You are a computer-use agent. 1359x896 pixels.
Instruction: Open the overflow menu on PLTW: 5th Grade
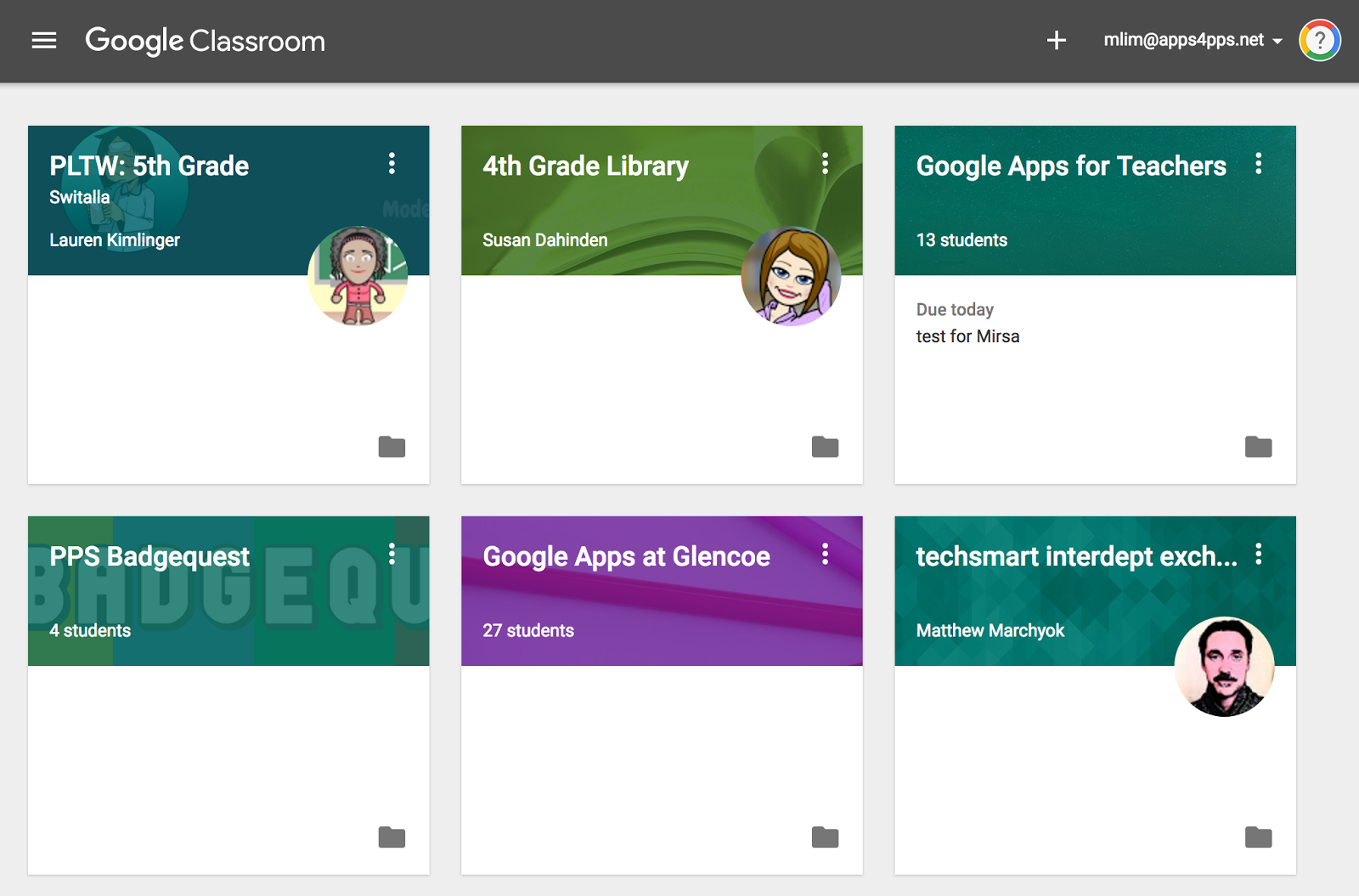tap(392, 165)
